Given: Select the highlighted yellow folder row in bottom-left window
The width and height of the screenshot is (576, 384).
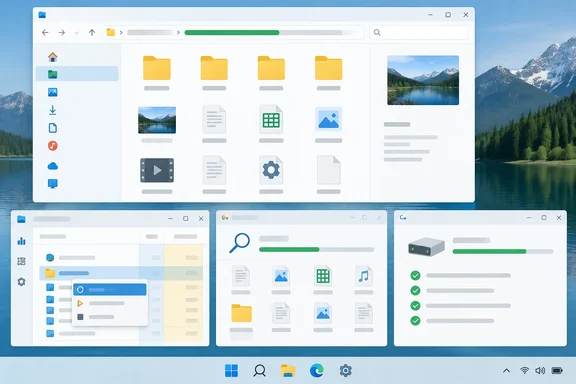Looking at the screenshot, I should click(121, 273).
